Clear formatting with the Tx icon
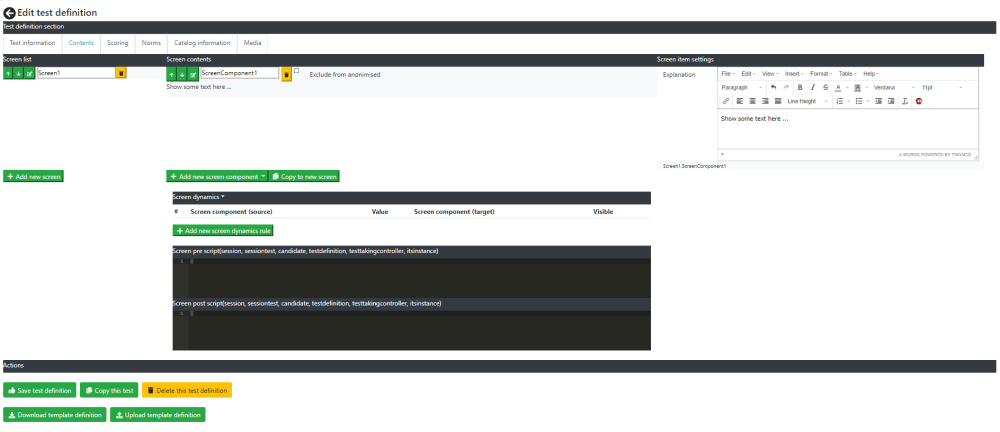1000x432 pixels. click(904, 101)
